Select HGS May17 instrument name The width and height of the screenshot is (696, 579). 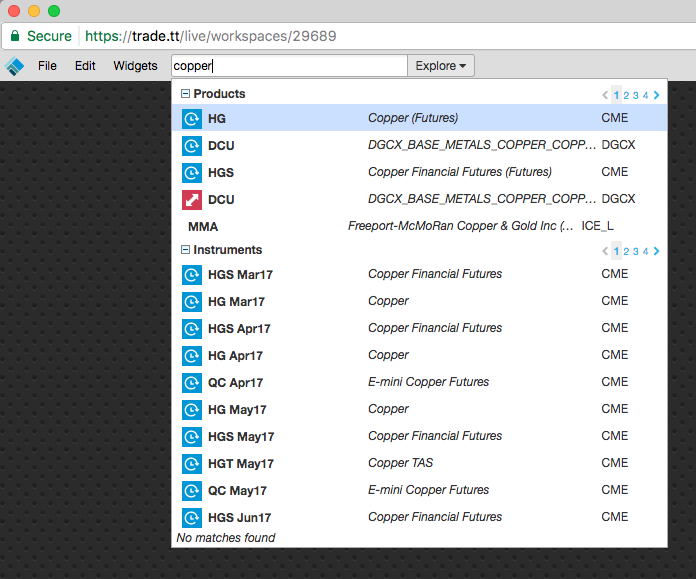pos(241,437)
